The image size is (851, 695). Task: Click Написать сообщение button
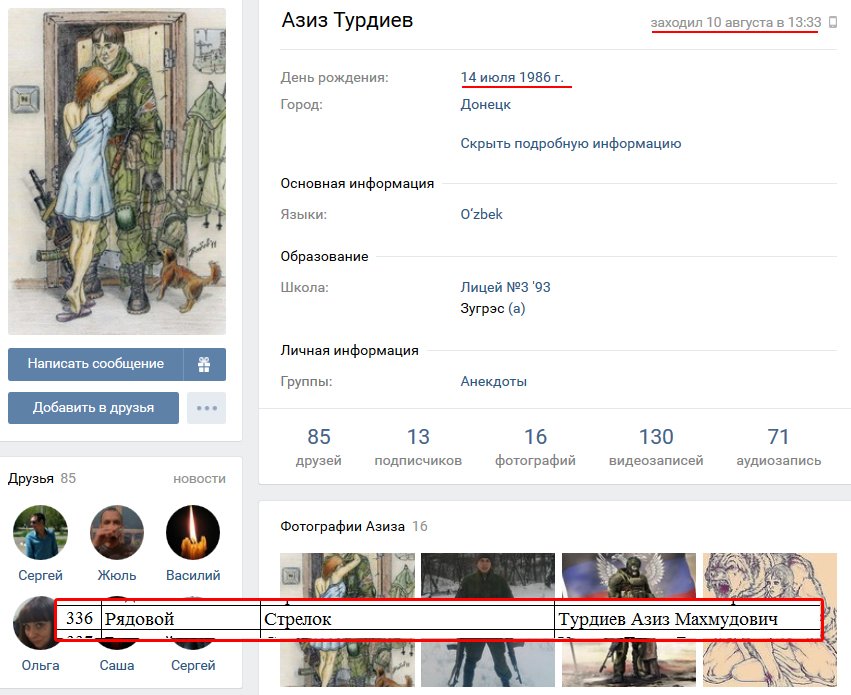coord(96,364)
